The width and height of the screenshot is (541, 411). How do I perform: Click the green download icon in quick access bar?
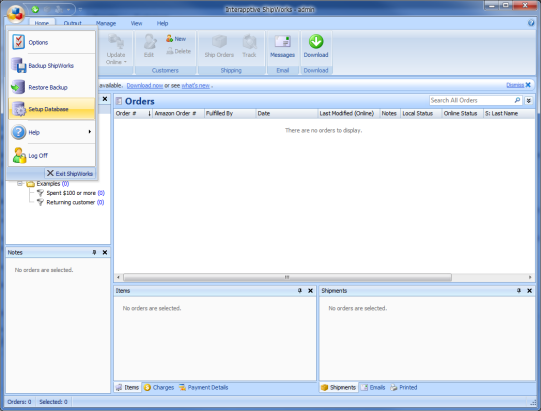coord(35,9)
